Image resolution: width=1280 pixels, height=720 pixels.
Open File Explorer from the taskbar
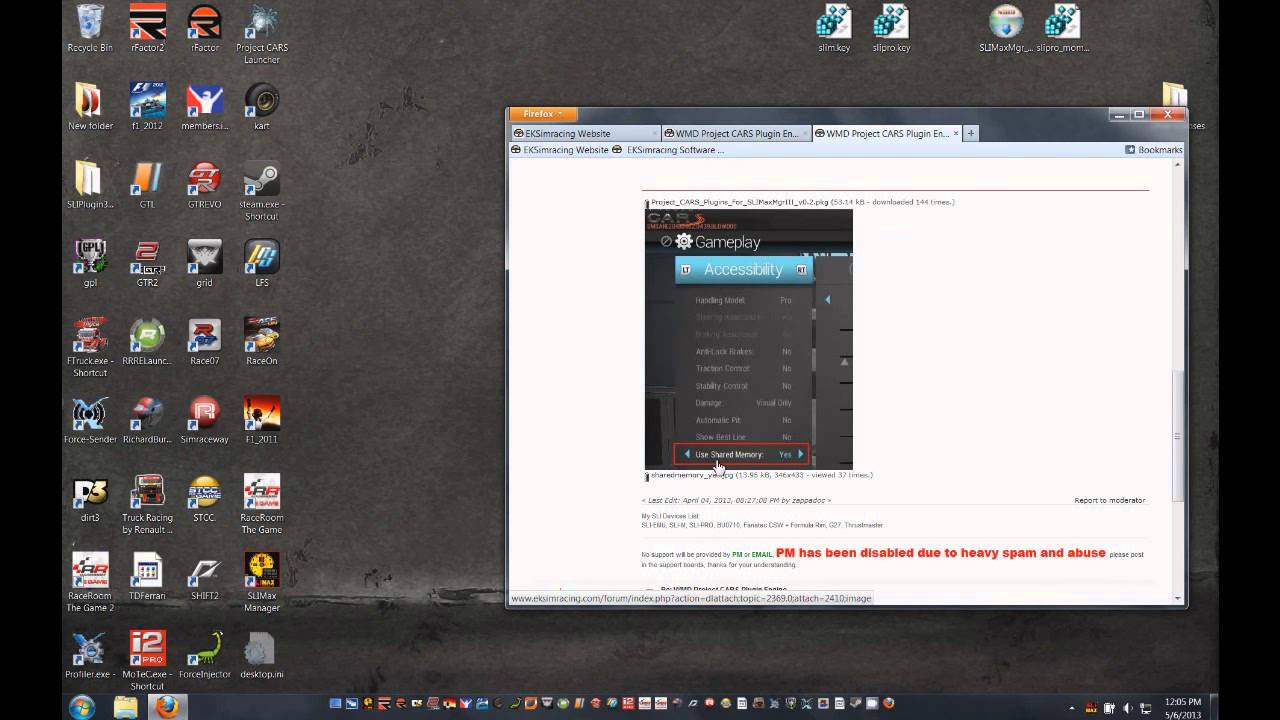tap(125, 706)
